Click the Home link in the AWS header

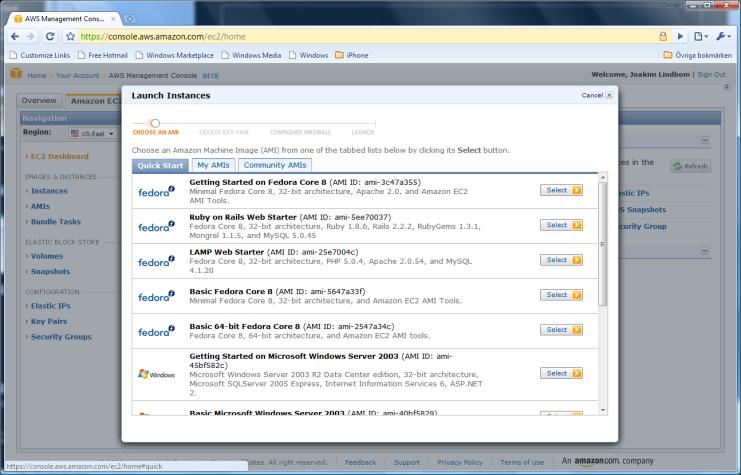pyautogui.click(x=37, y=76)
